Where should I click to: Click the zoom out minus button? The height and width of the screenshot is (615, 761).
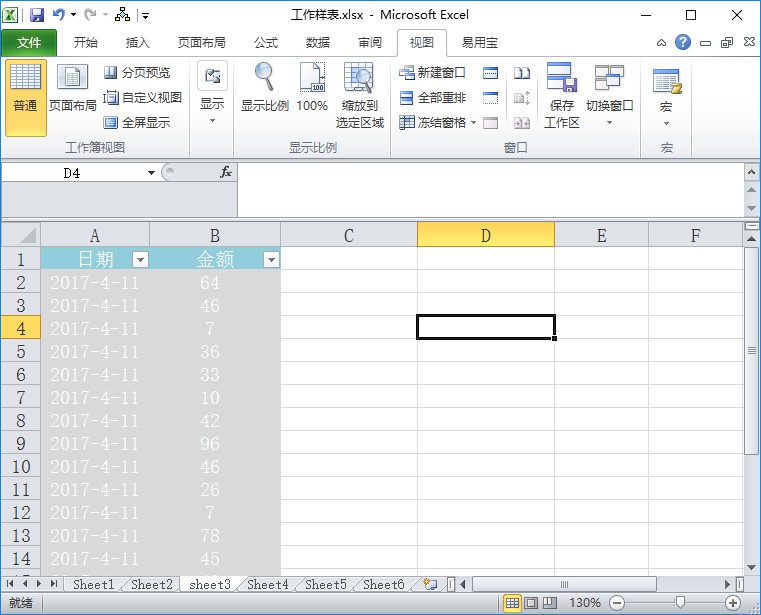coord(617,603)
